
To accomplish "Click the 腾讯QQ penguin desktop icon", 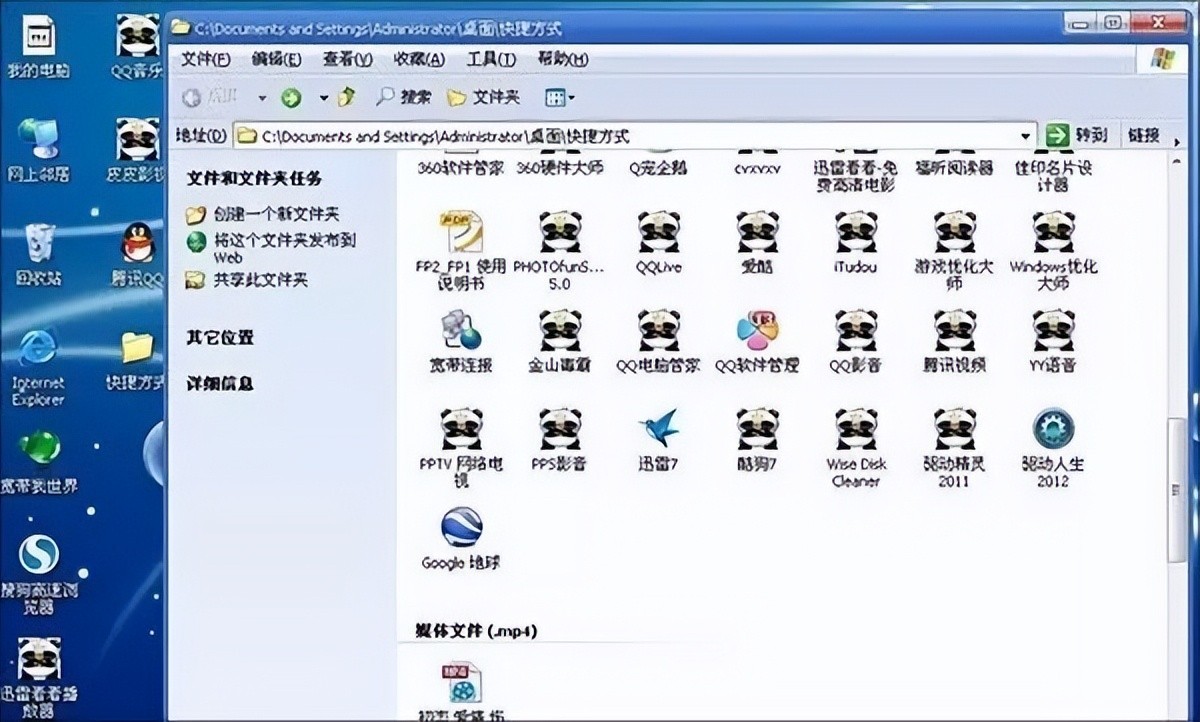I will click(138, 243).
